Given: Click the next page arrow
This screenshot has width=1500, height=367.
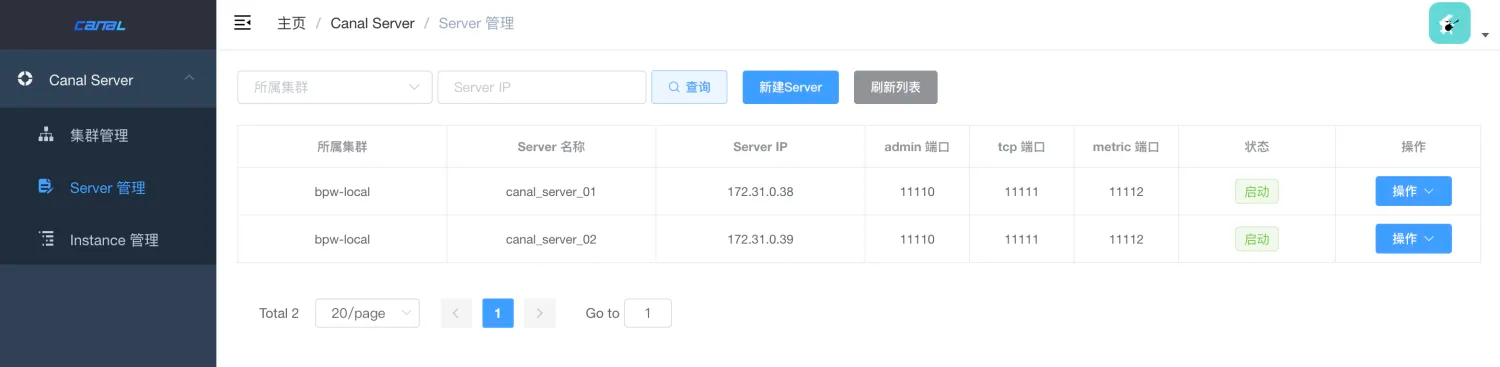Looking at the screenshot, I should click(540, 313).
